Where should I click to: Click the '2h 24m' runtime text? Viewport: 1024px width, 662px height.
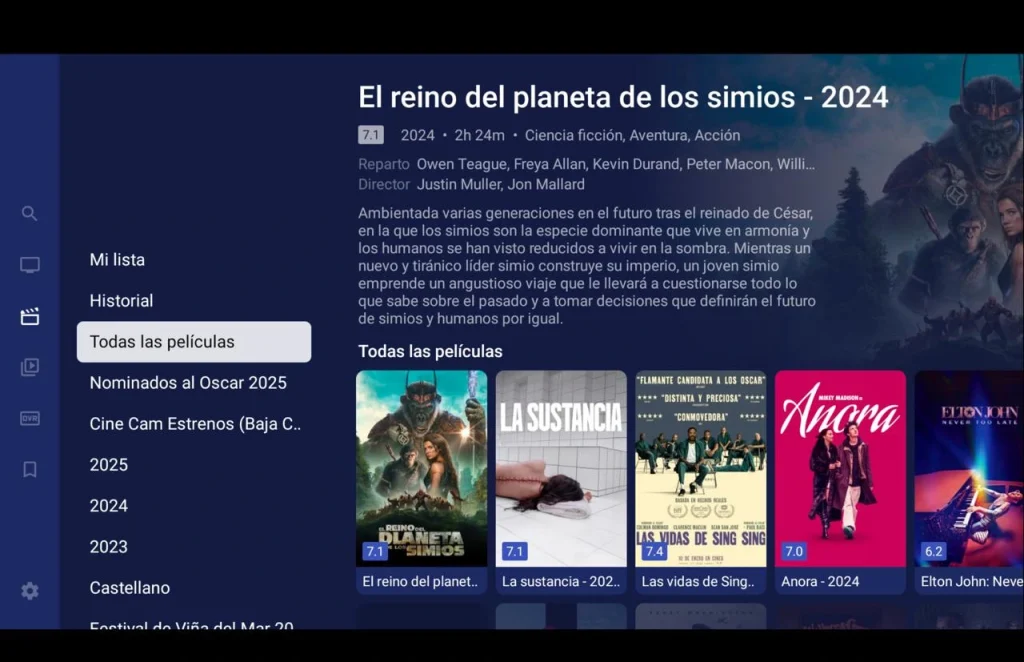point(479,135)
